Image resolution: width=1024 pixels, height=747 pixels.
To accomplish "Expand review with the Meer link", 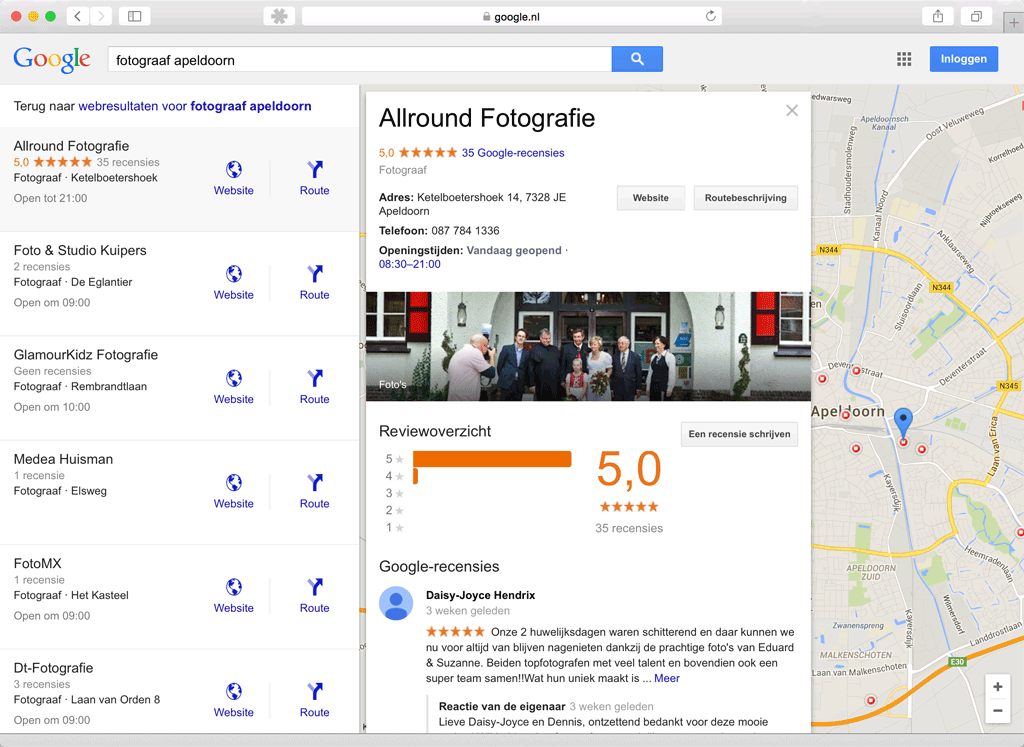I will pos(666,678).
